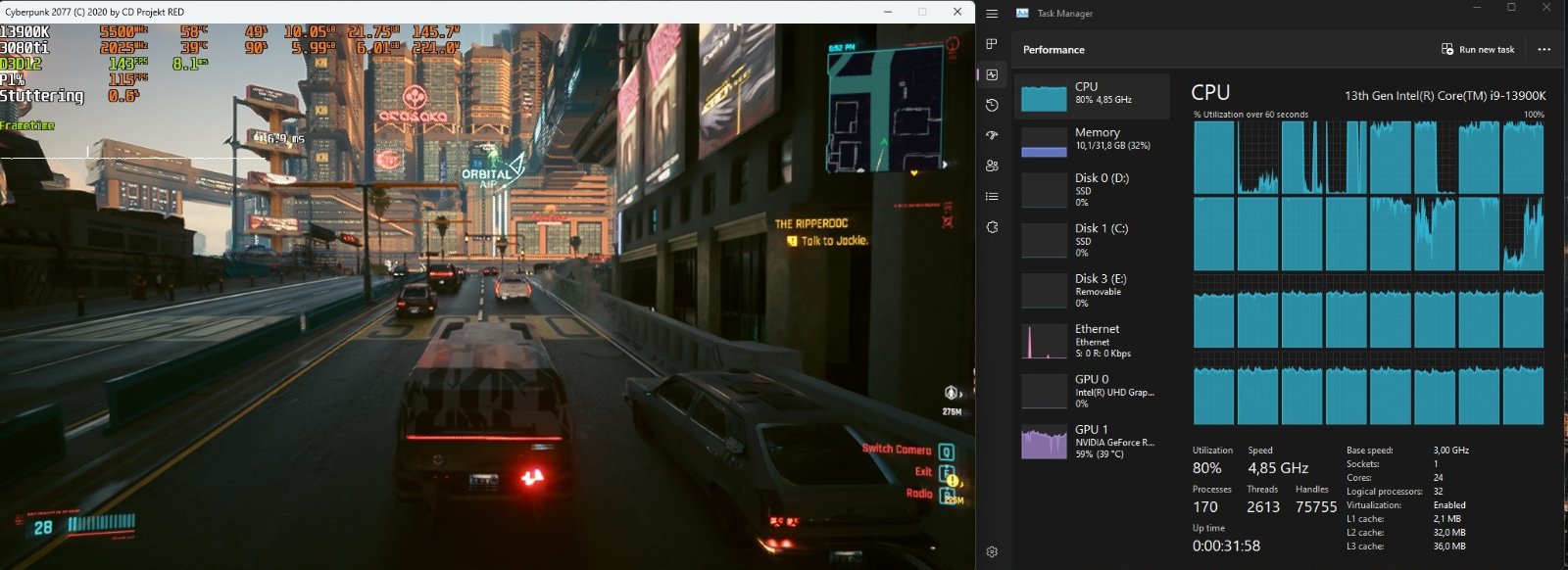Select Ethernet in the performance list
Viewport: 1568px width, 570px height.
click(x=1092, y=341)
